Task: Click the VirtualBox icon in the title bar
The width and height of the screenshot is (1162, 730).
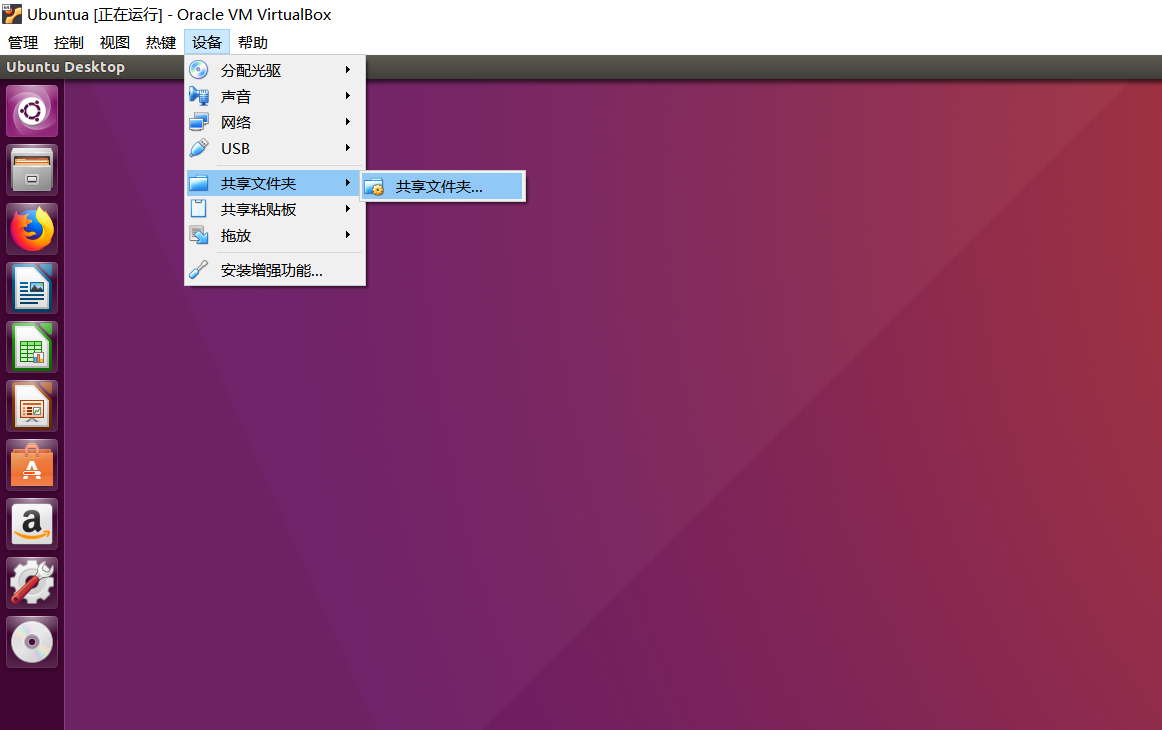Action: point(12,14)
